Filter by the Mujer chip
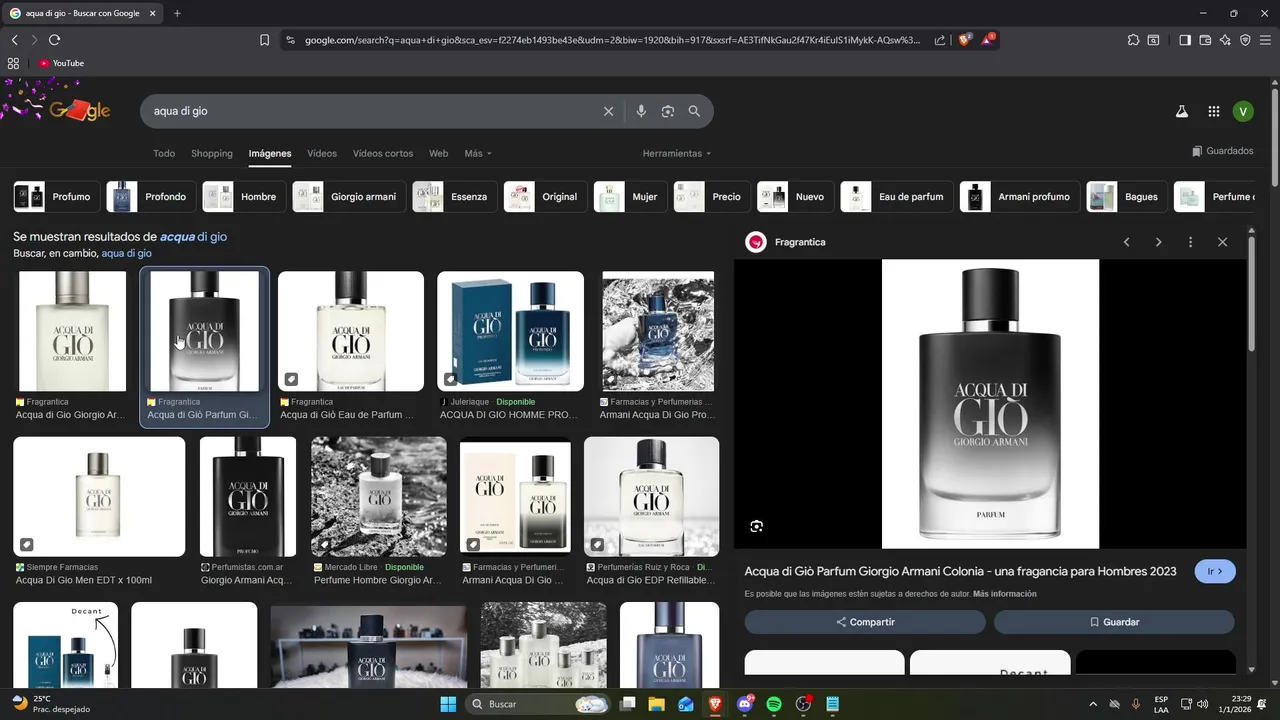The image size is (1280, 720). (629, 197)
